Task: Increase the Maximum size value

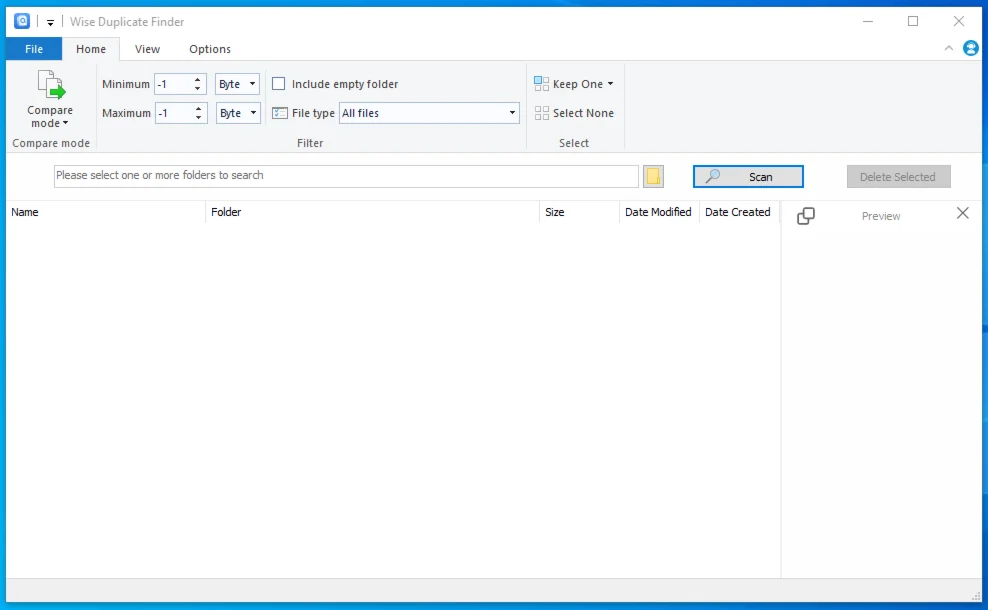Action: click(x=198, y=109)
